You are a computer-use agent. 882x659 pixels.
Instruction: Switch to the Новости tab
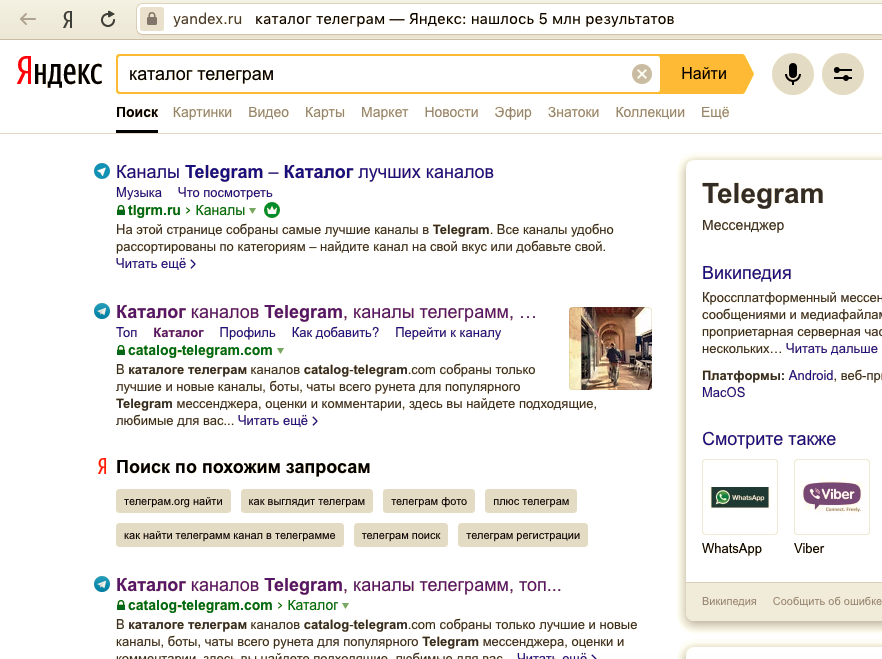[451, 112]
